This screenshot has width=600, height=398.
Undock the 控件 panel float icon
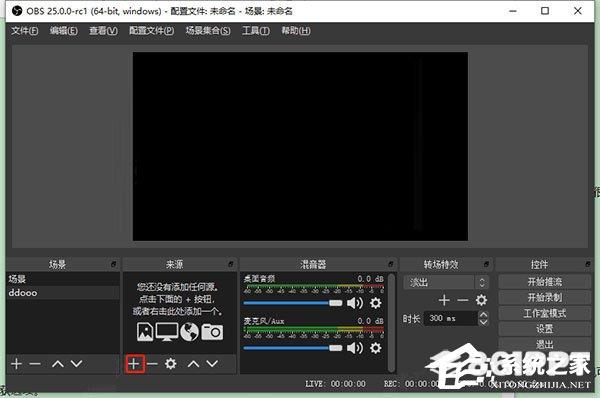588,264
